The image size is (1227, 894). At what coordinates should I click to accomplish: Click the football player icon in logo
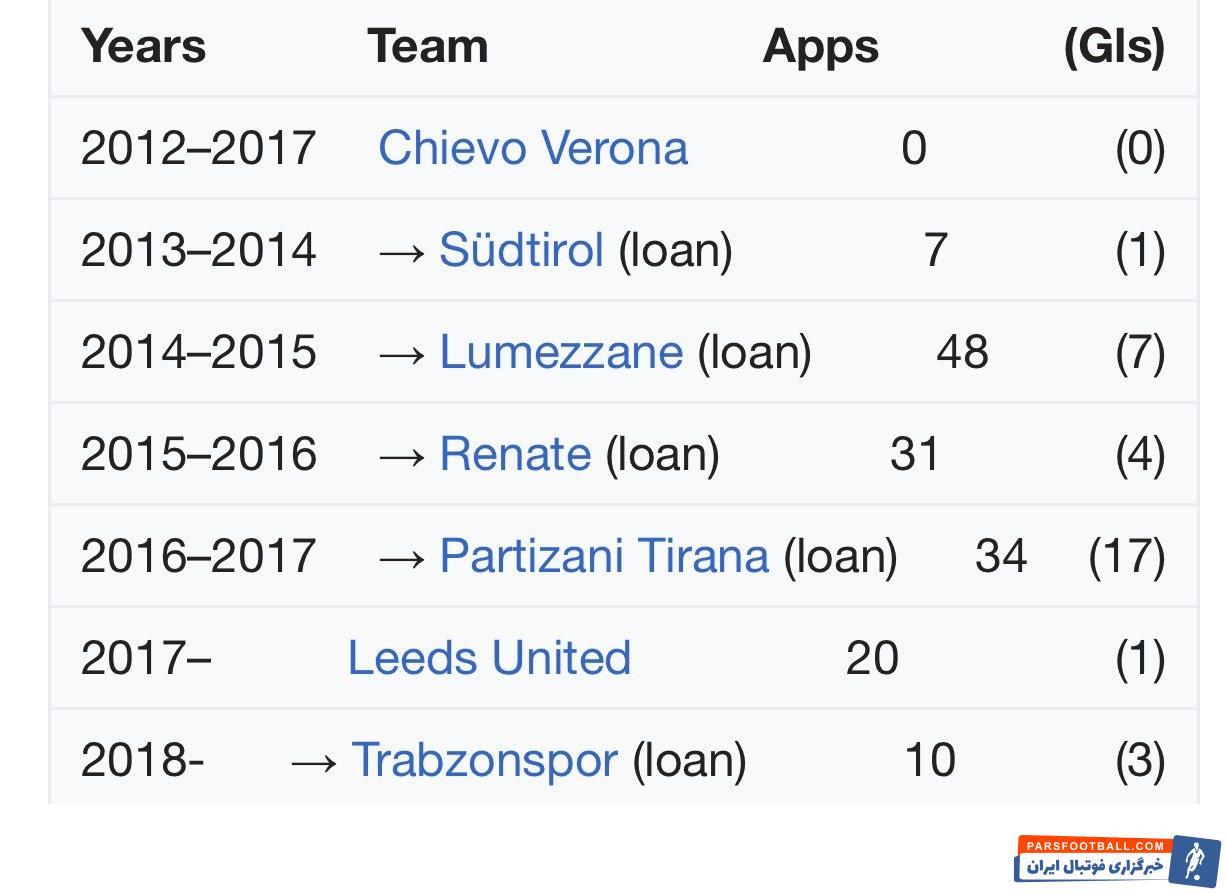click(1194, 859)
